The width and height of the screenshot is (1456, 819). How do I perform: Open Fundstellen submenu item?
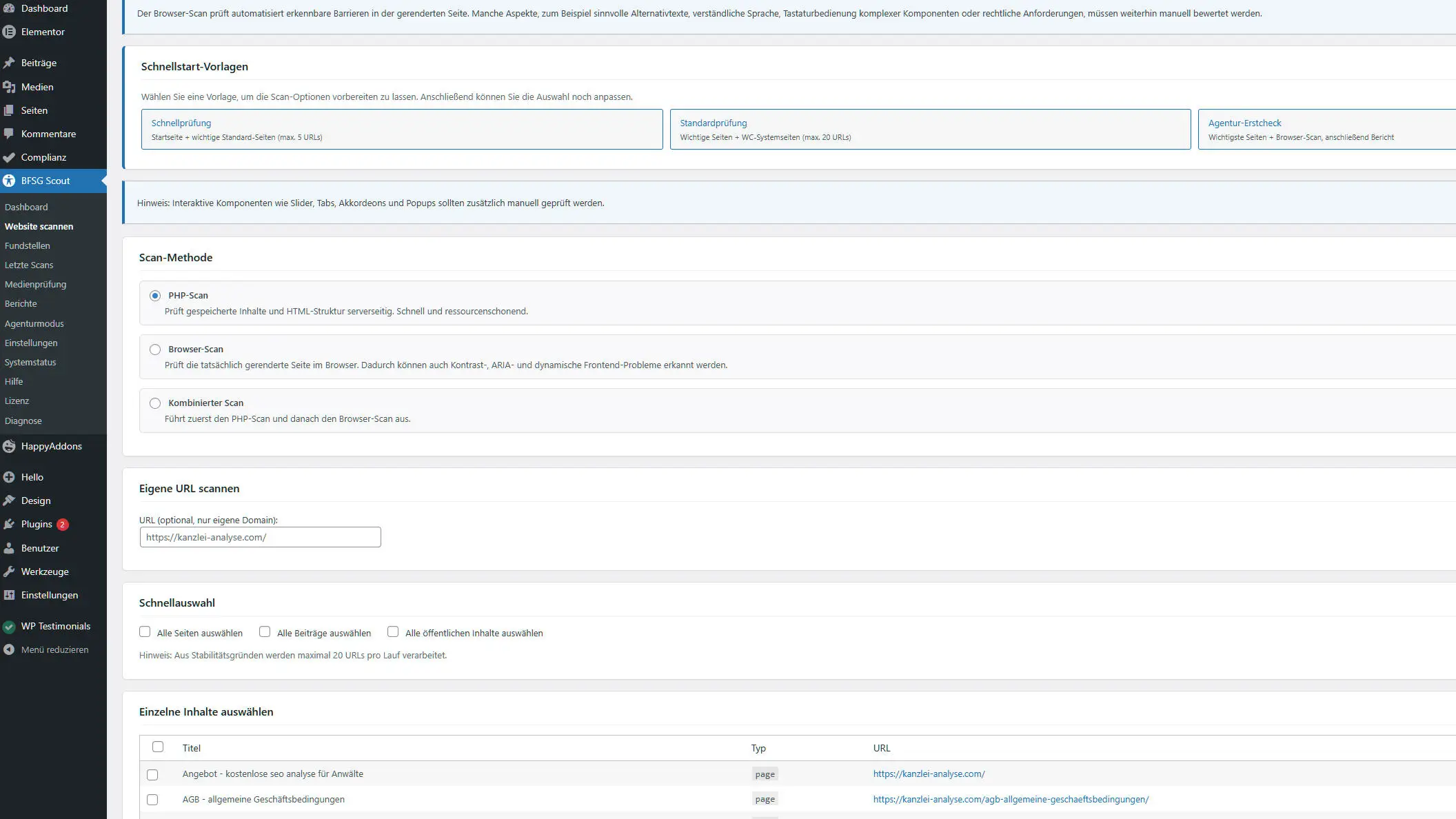click(27, 245)
